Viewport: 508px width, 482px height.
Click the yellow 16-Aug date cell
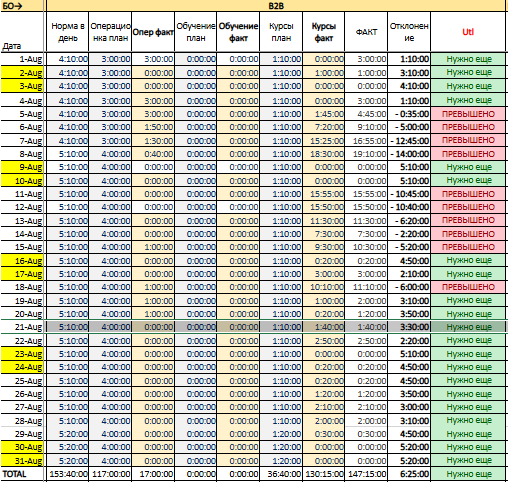22,261
